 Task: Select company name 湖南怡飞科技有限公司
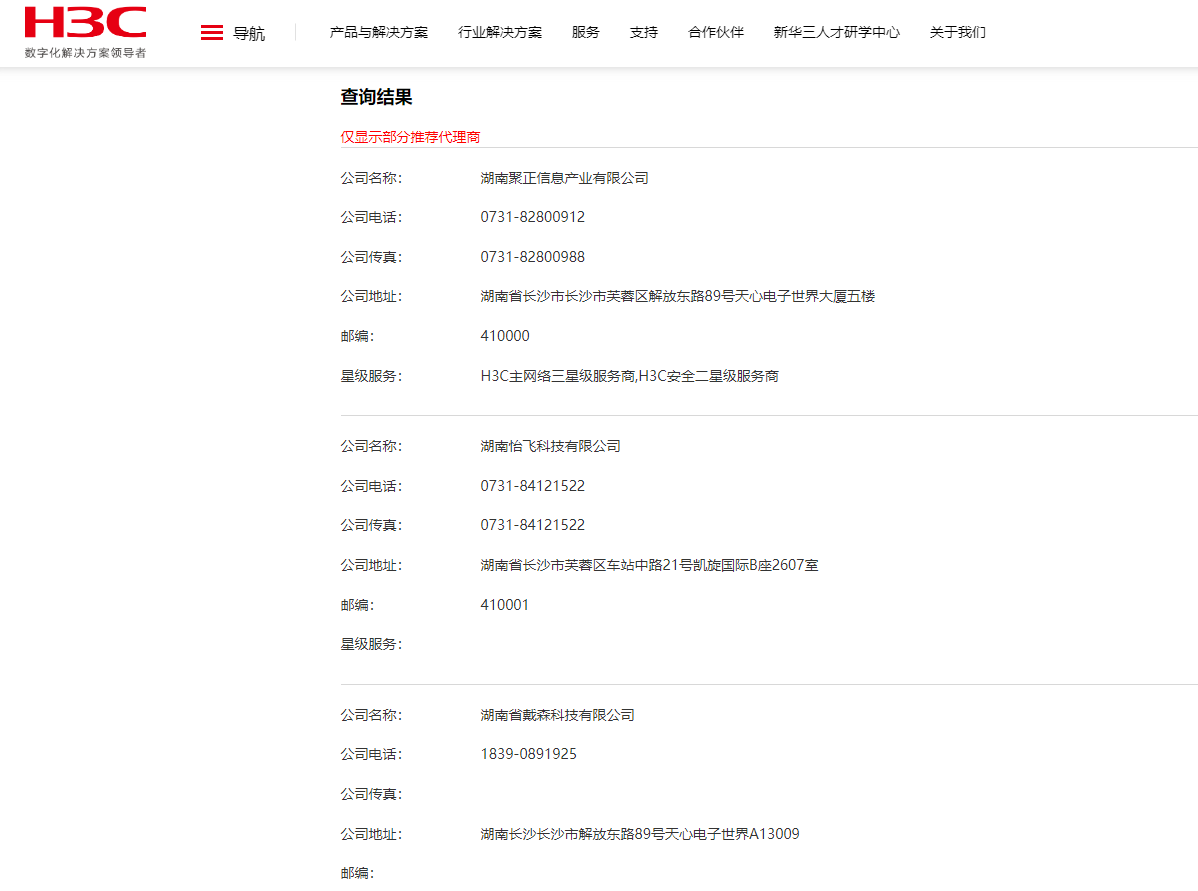[550, 446]
